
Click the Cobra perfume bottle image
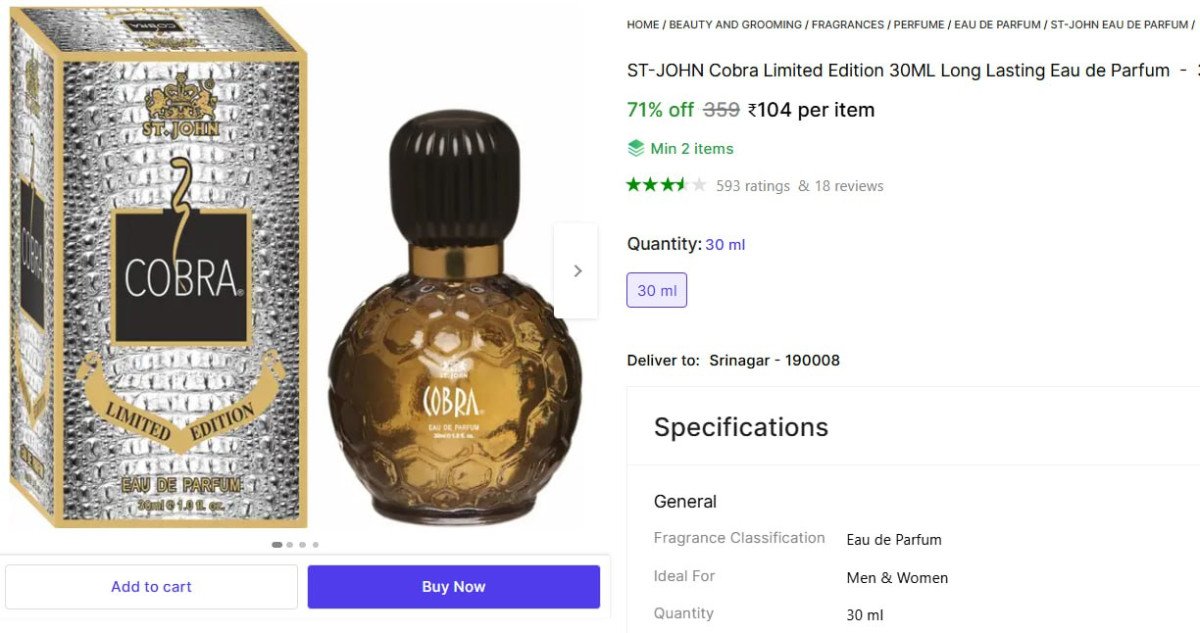(455, 330)
